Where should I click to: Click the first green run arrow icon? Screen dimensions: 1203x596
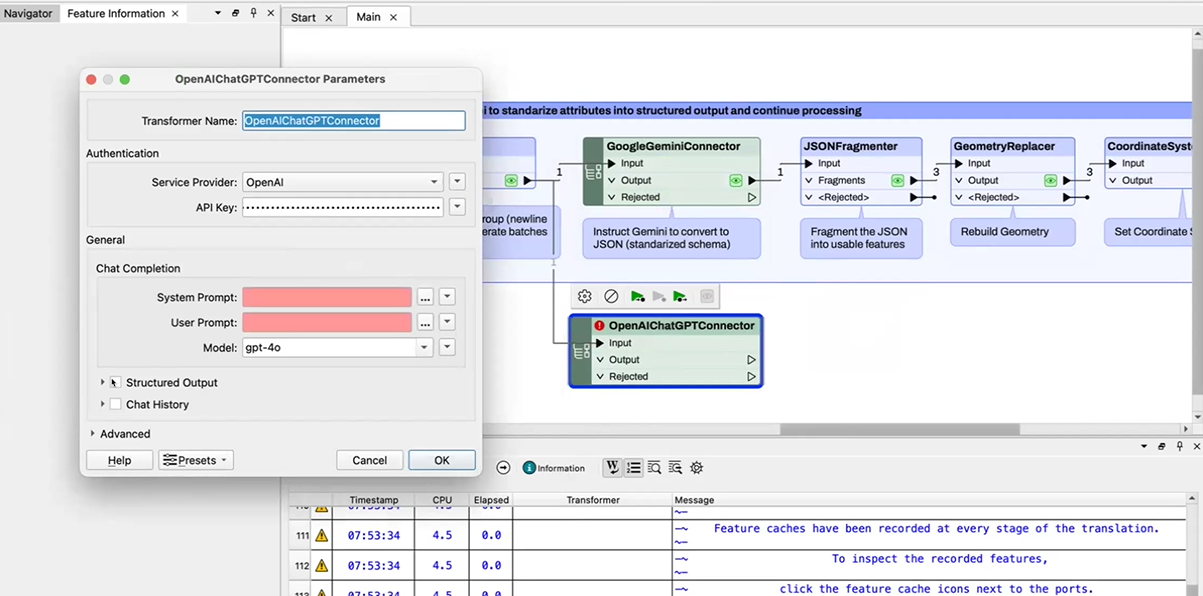click(637, 297)
